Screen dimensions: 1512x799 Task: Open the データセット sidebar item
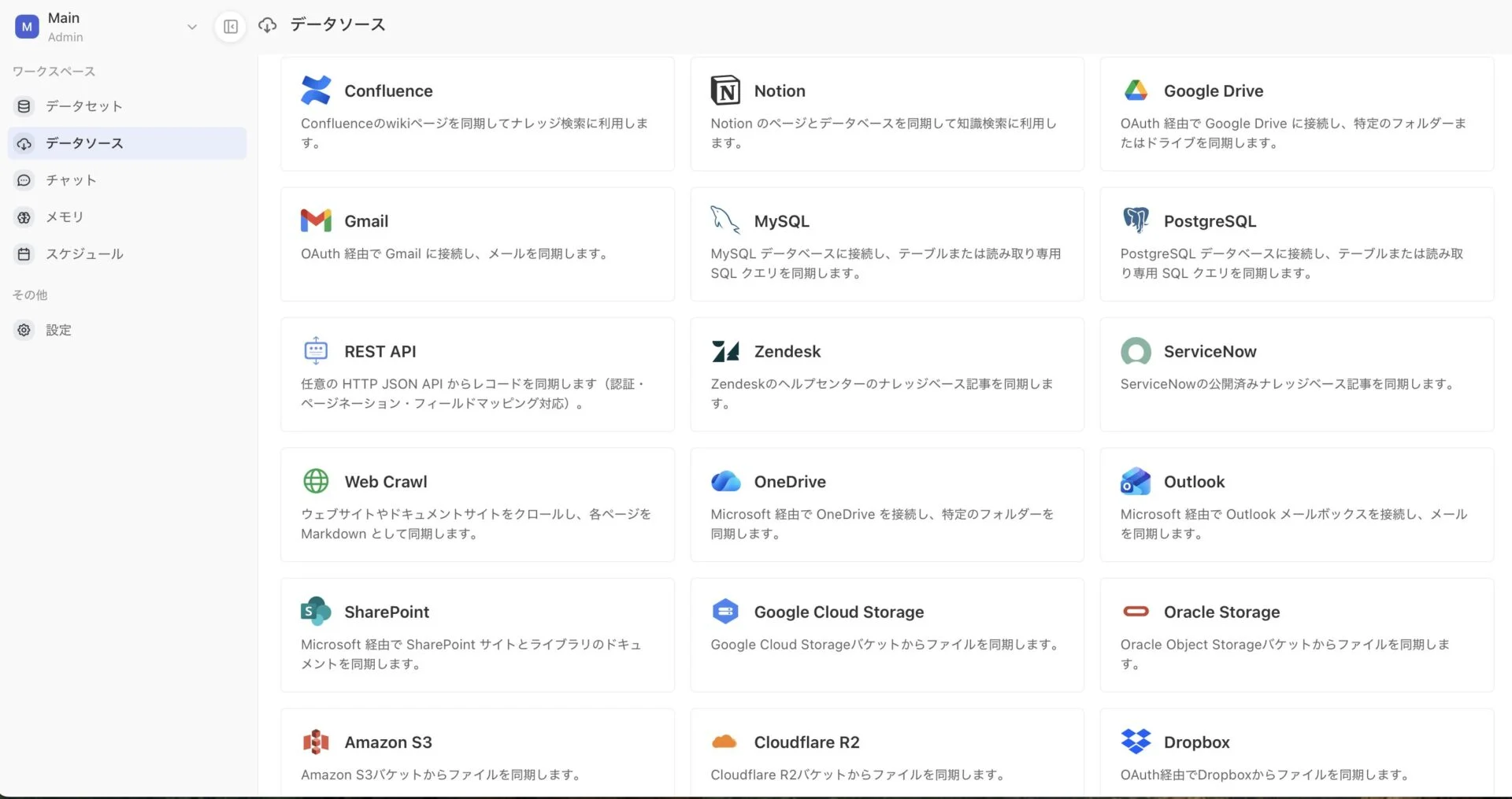[127, 106]
